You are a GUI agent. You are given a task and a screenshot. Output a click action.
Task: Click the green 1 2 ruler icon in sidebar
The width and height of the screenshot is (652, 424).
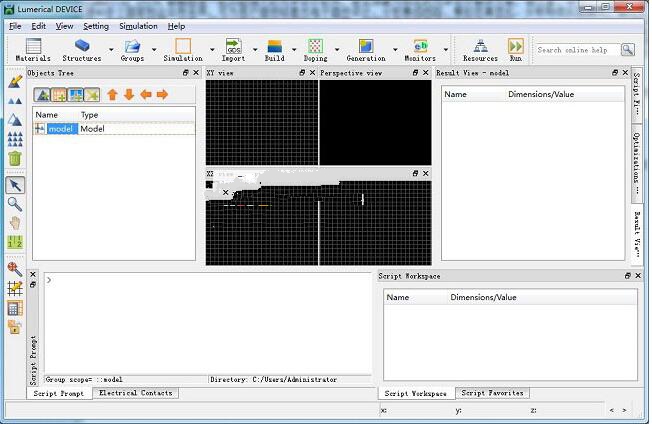pyautogui.click(x=15, y=242)
